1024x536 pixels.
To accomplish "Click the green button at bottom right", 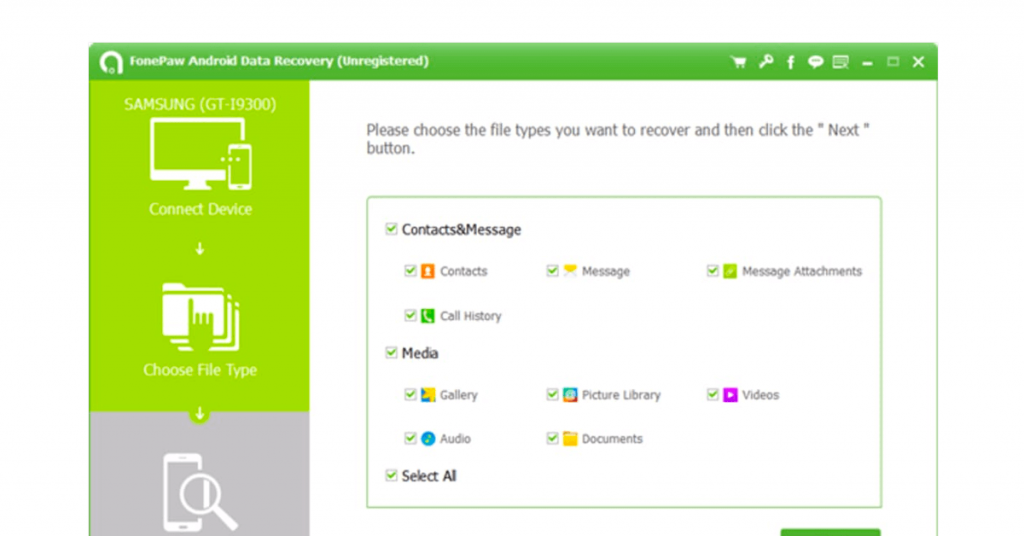I will point(830,532).
